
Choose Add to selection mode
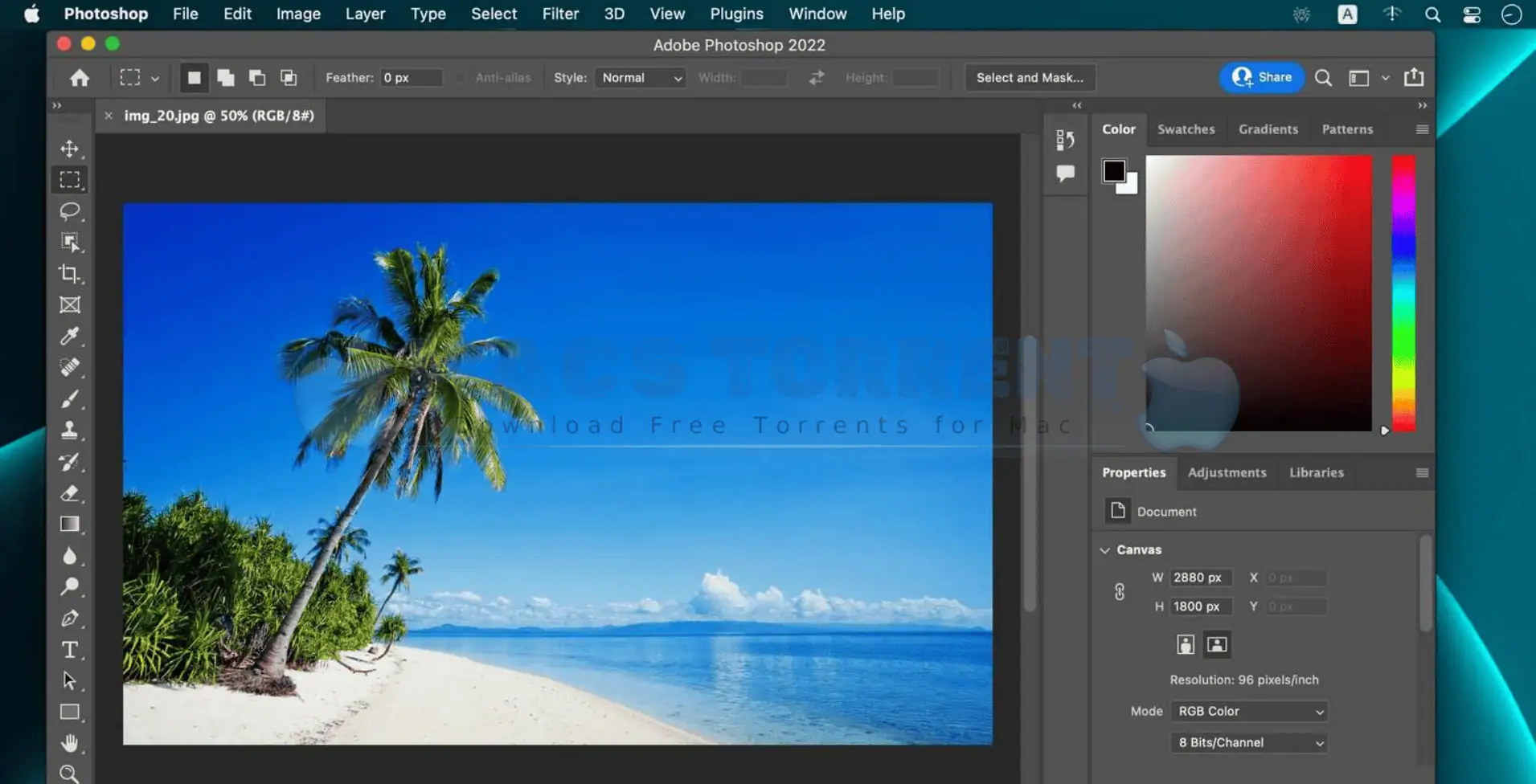pos(226,78)
